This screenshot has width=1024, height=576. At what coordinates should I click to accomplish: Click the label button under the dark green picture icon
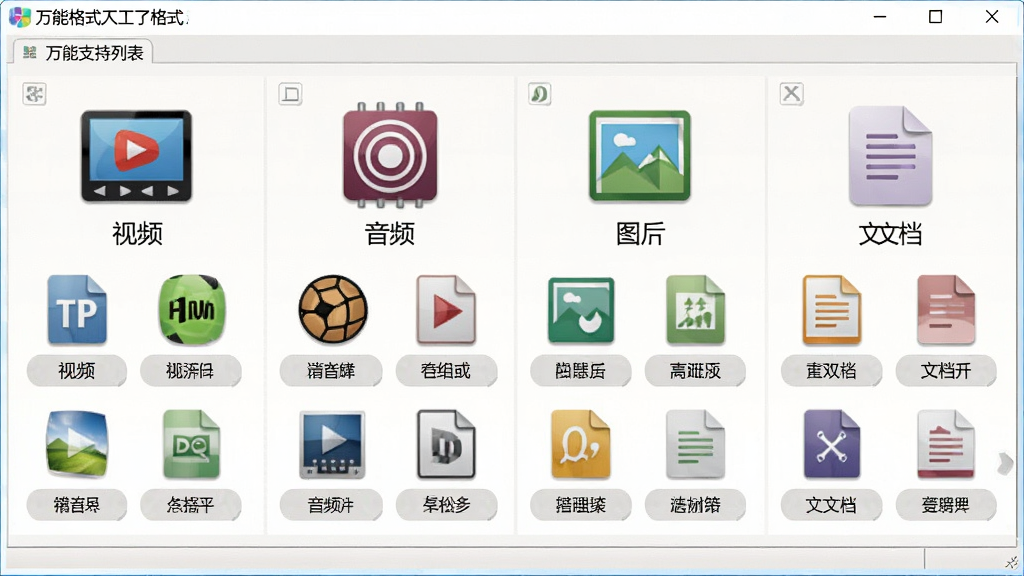[x=581, y=371]
